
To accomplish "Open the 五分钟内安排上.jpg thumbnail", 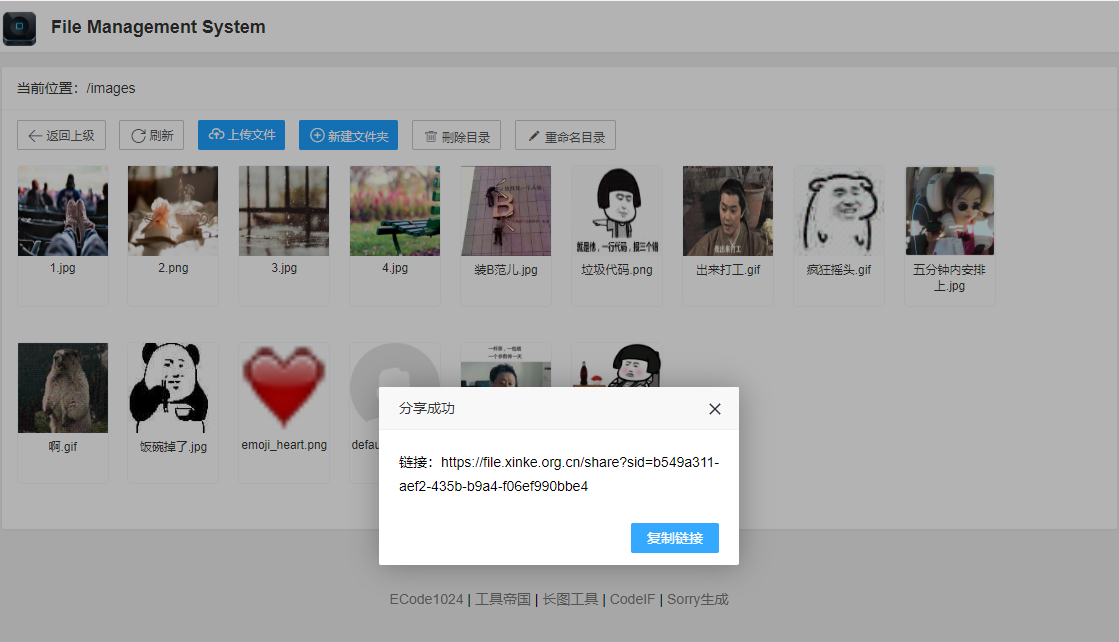I will [x=950, y=211].
